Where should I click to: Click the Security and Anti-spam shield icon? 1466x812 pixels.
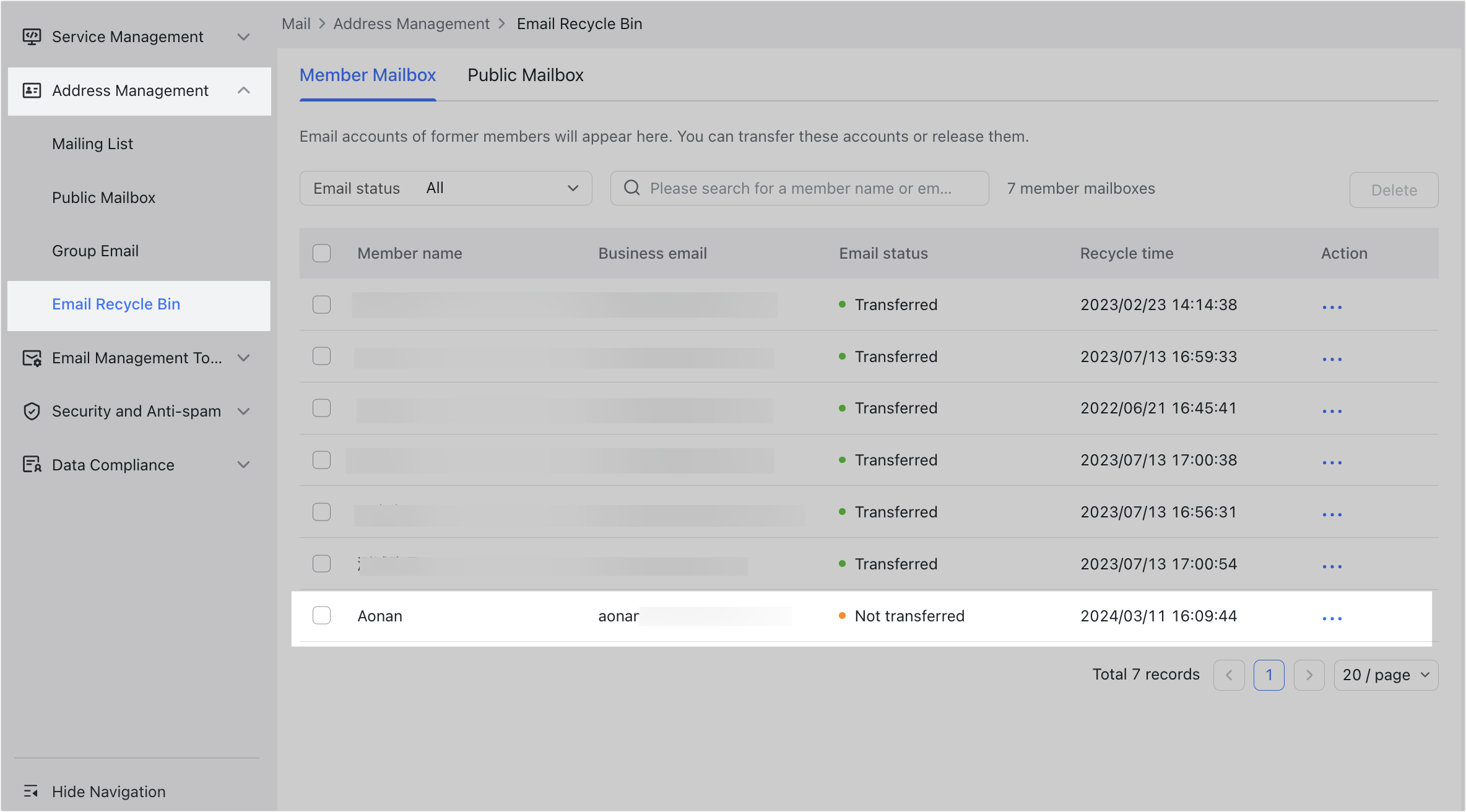click(32, 411)
